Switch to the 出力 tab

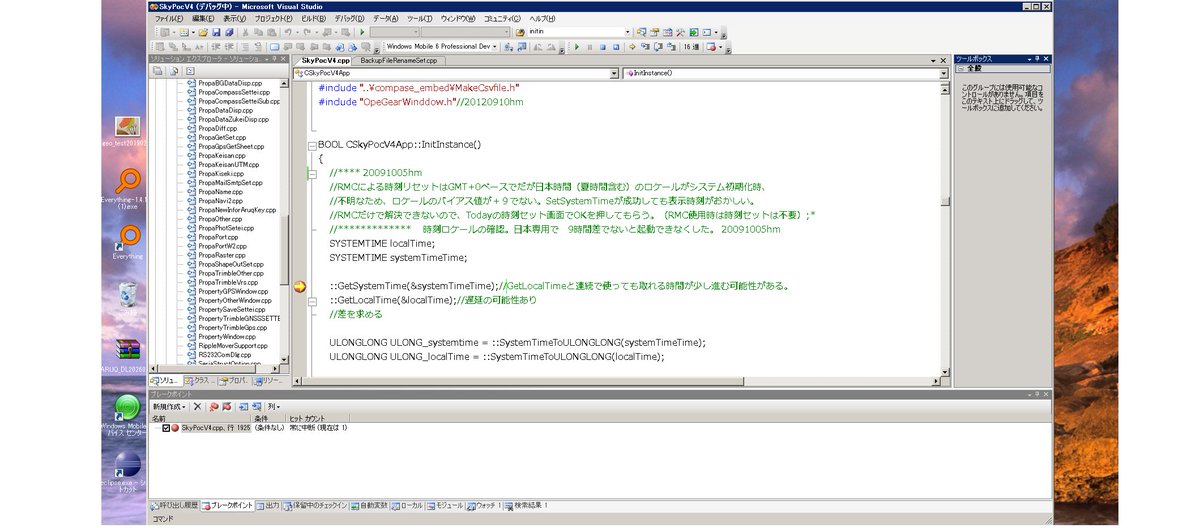[x=267, y=506]
